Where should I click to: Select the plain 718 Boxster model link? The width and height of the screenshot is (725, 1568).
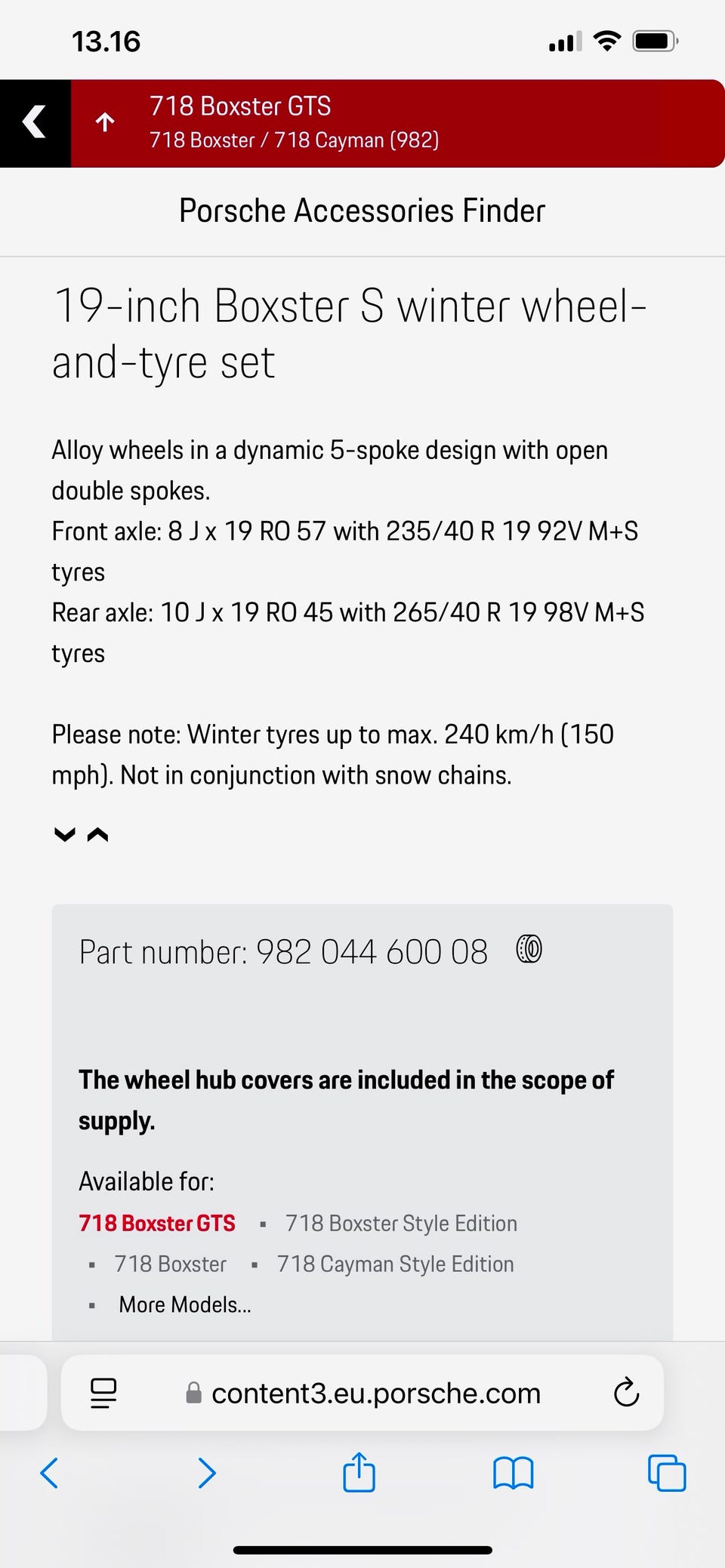pyautogui.click(x=170, y=1264)
